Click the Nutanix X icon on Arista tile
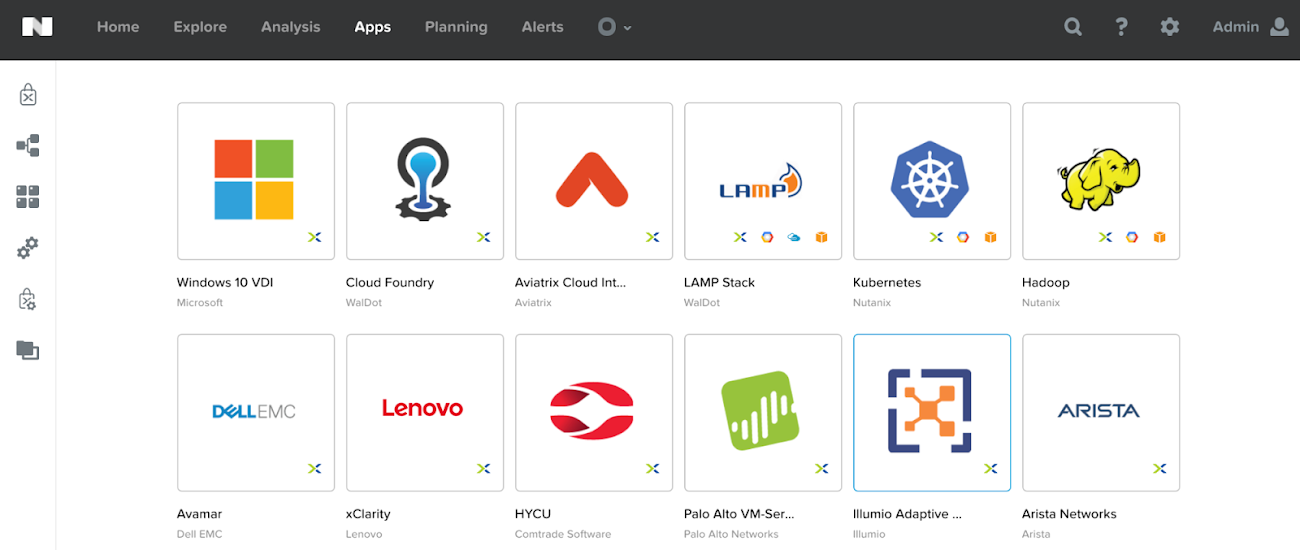The width and height of the screenshot is (1300, 550). coord(1160,468)
